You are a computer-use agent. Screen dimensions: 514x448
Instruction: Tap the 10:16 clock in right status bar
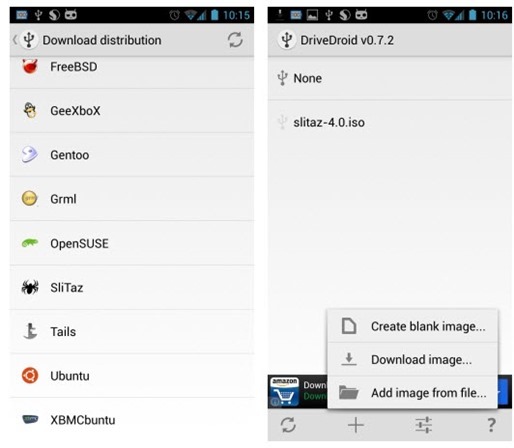coord(494,15)
